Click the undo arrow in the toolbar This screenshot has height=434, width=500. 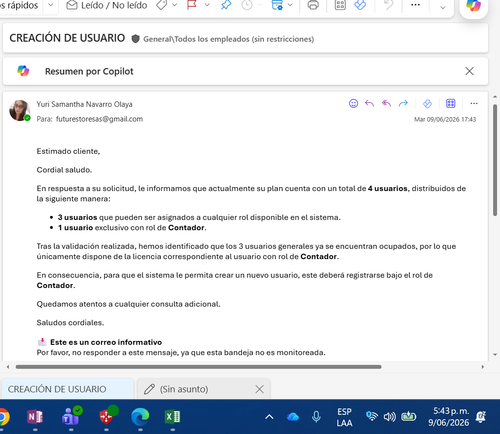pos(388,5)
